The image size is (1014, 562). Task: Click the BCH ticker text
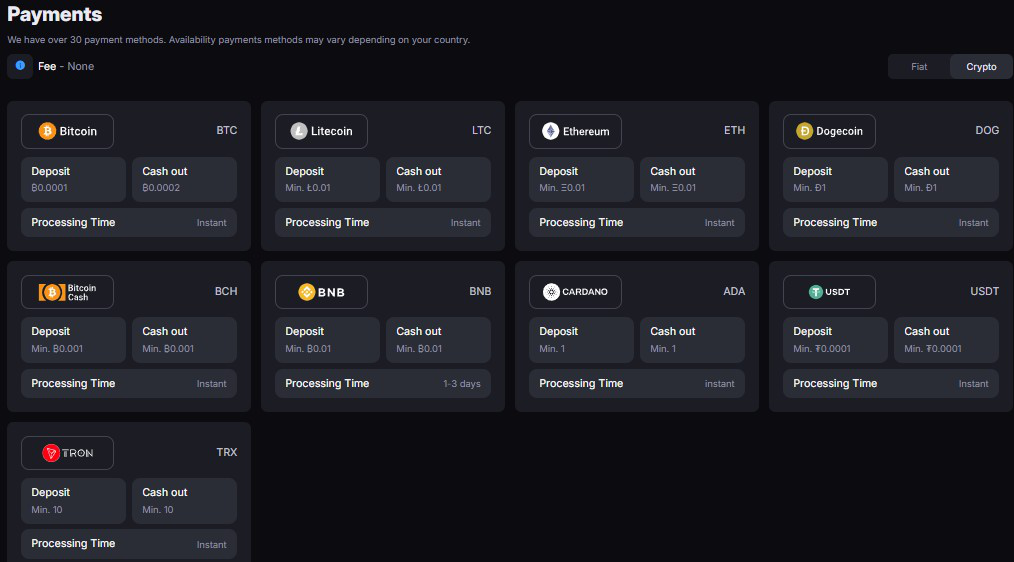pos(226,292)
